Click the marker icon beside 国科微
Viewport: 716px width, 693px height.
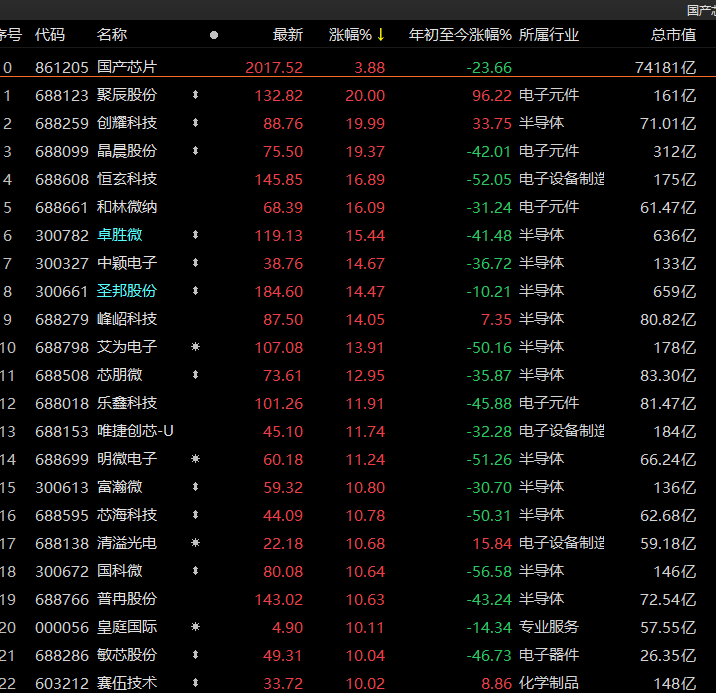click(x=195, y=571)
